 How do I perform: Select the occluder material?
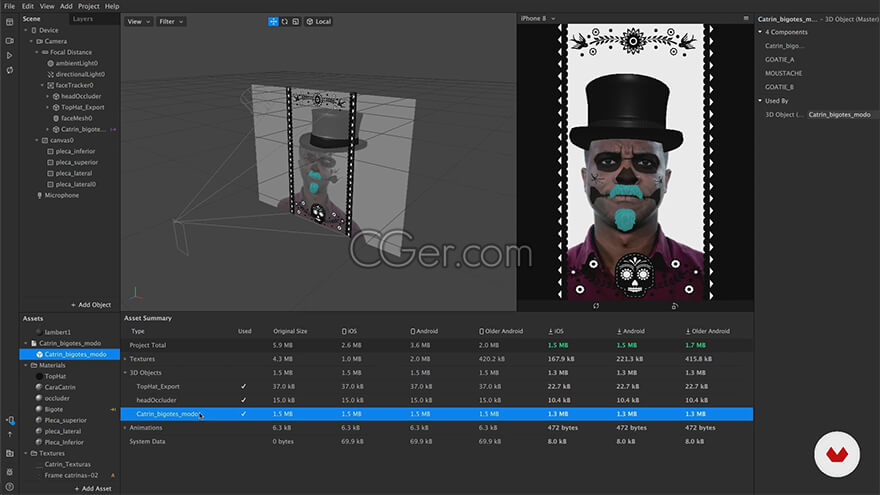coord(53,398)
